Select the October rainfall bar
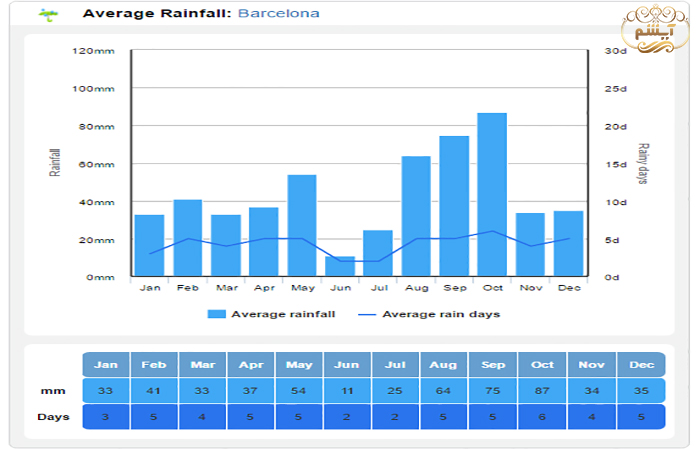Viewport: 700px width, 450px height. pyautogui.click(x=492, y=195)
